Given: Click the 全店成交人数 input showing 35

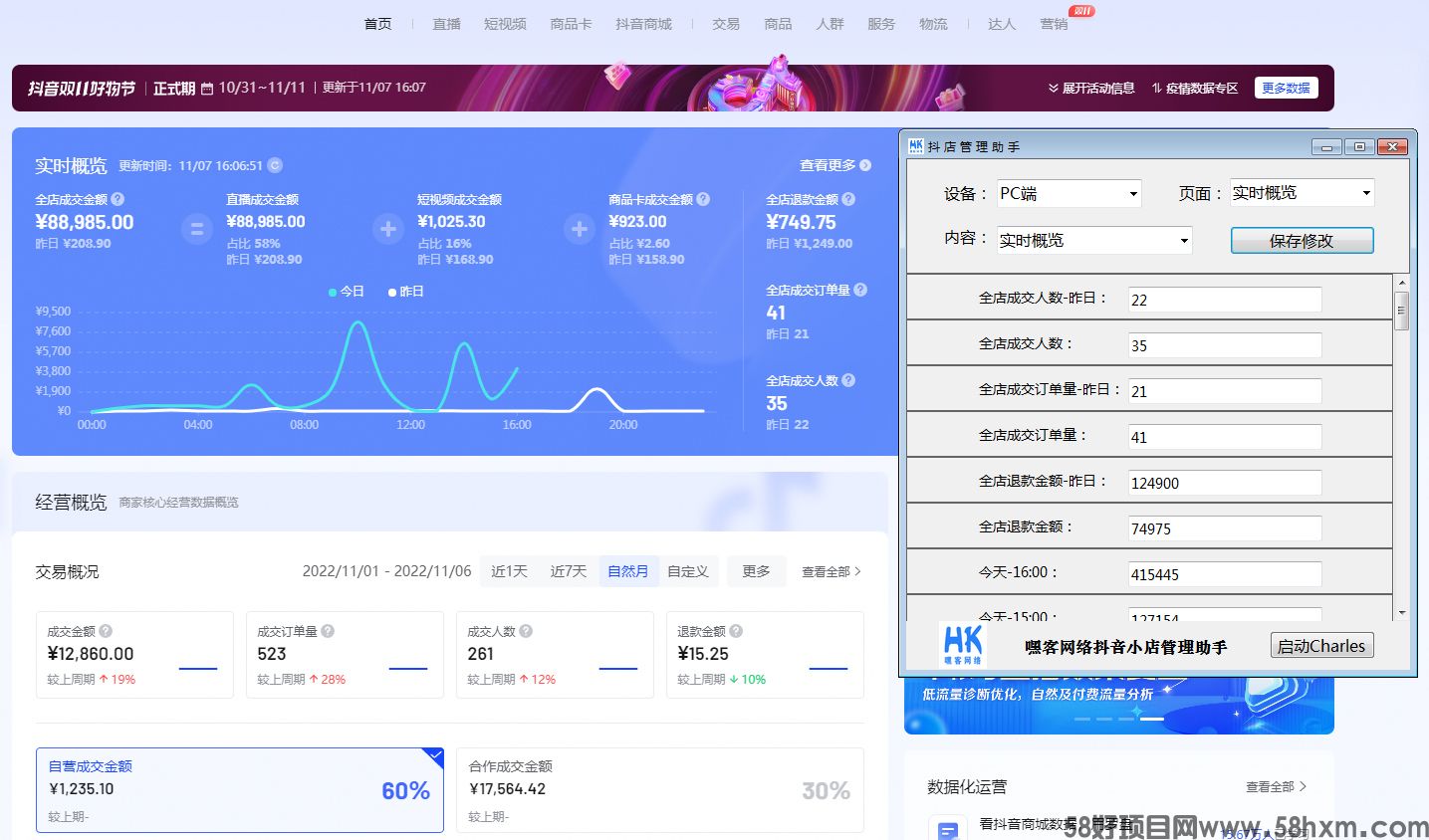Looking at the screenshot, I should (x=1225, y=345).
